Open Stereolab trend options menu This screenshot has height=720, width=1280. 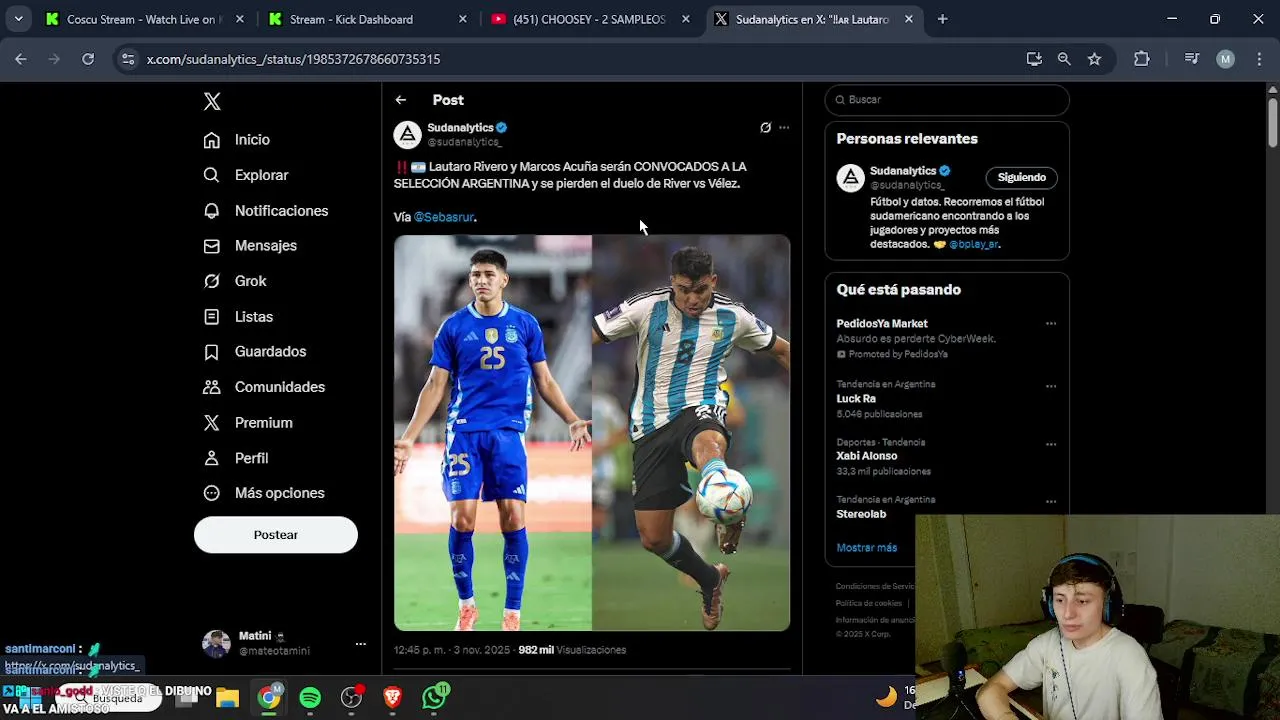point(1051,502)
